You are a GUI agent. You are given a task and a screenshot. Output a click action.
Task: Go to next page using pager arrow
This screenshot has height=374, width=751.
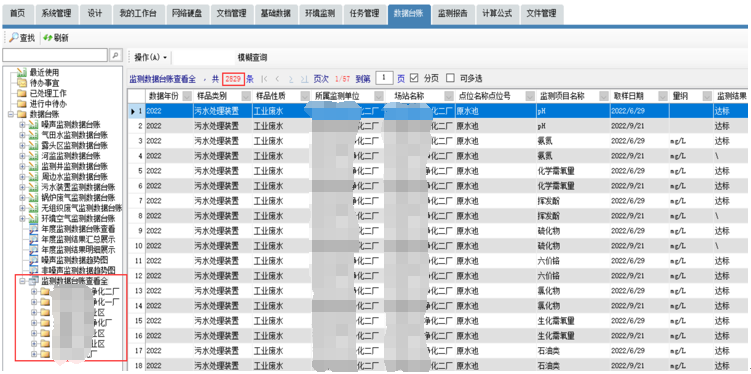290,78
